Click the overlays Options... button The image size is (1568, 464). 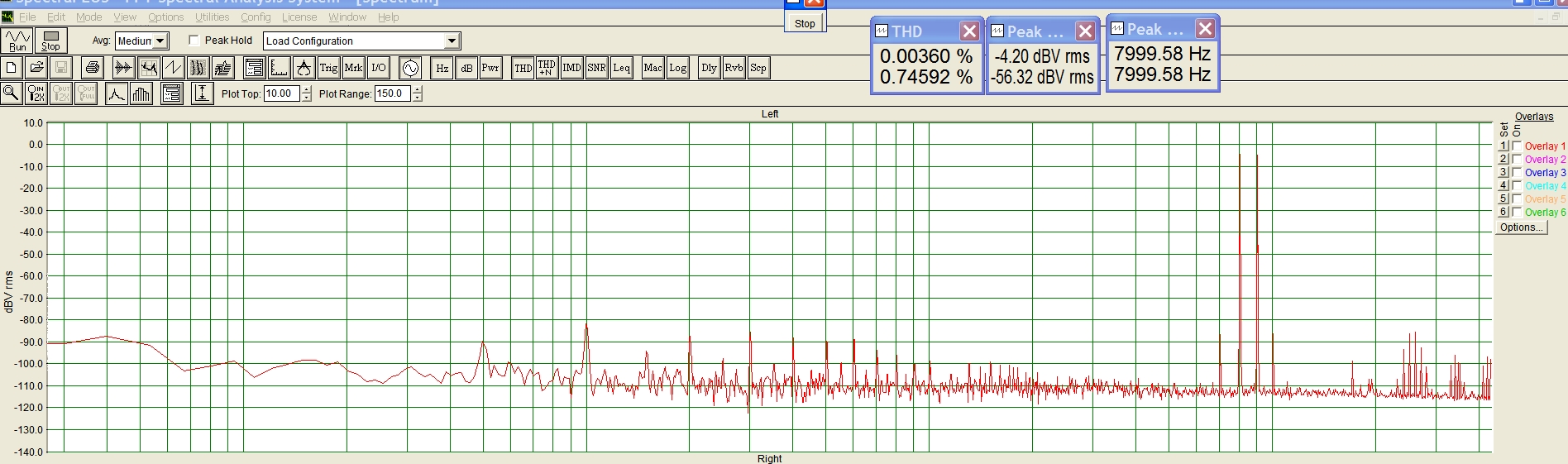click(1521, 227)
